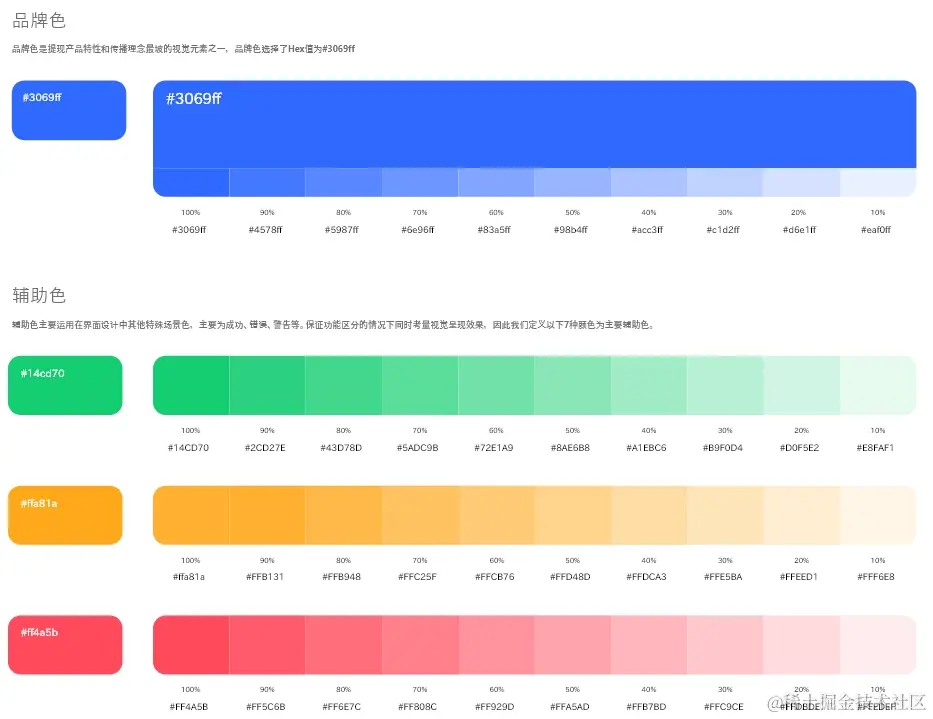Select the red 20% shade swatch
The image size is (933, 719).
pos(801,645)
